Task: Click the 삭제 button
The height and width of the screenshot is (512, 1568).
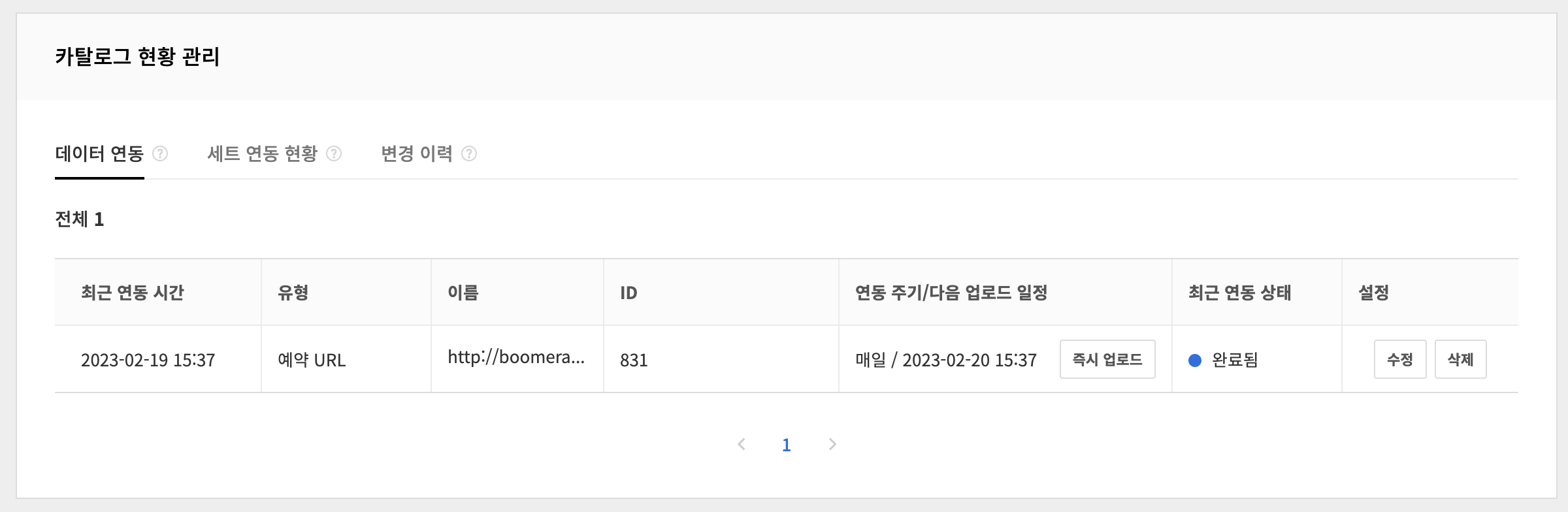Action: (x=1460, y=359)
